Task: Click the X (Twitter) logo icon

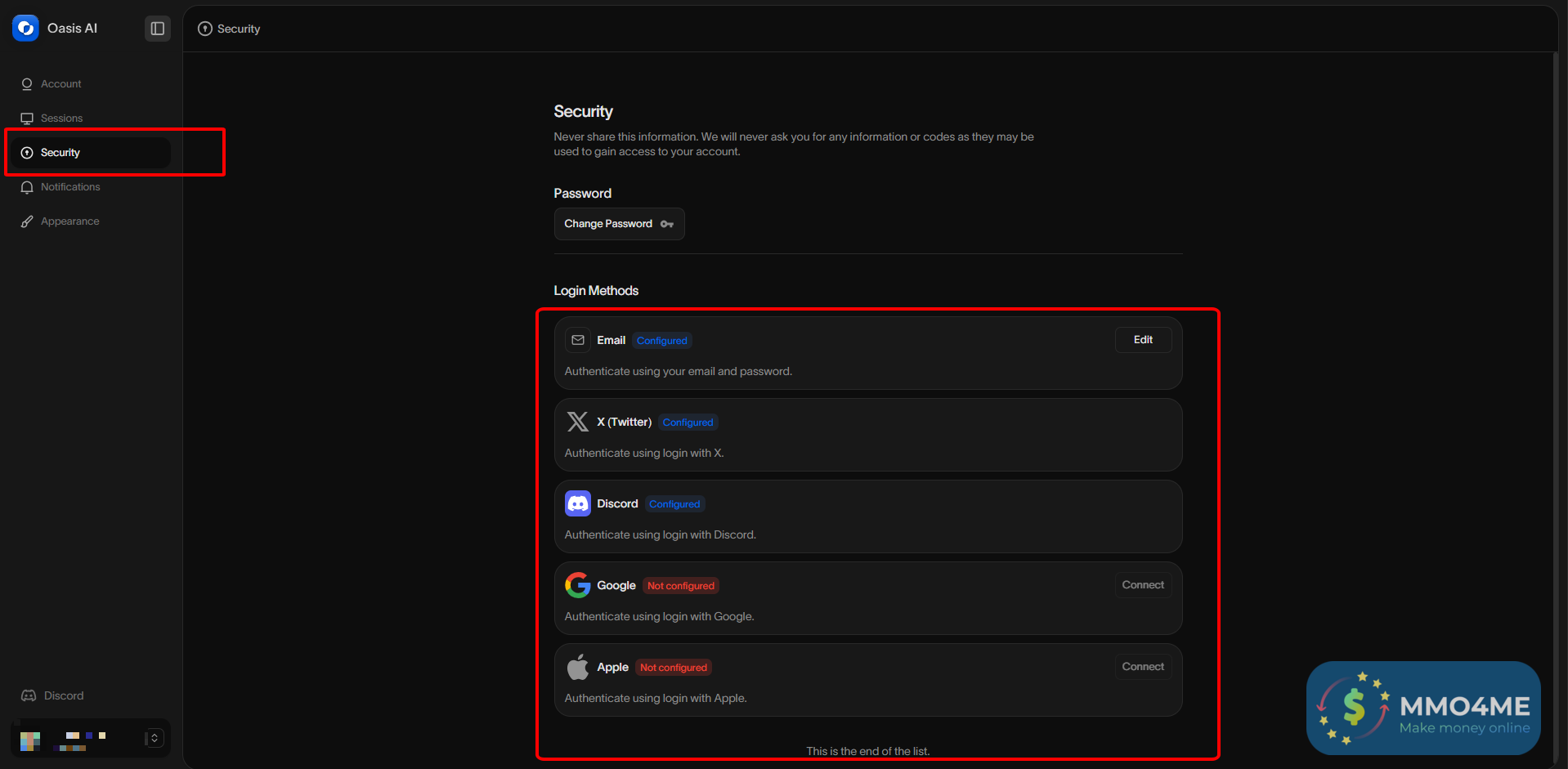Action: (577, 422)
